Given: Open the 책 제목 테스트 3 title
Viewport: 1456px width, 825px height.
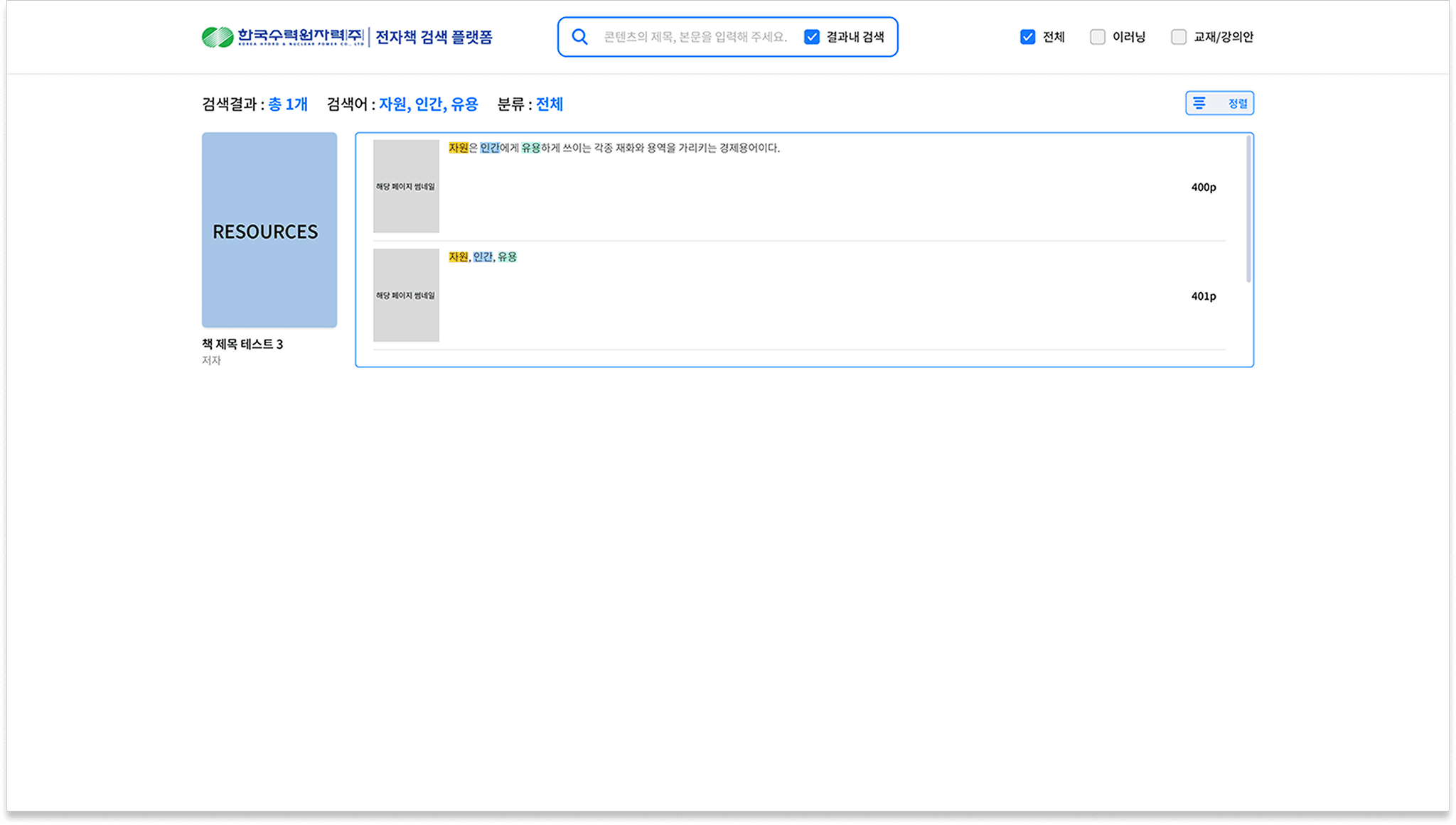Looking at the screenshot, I should click(x=242, y=344).
